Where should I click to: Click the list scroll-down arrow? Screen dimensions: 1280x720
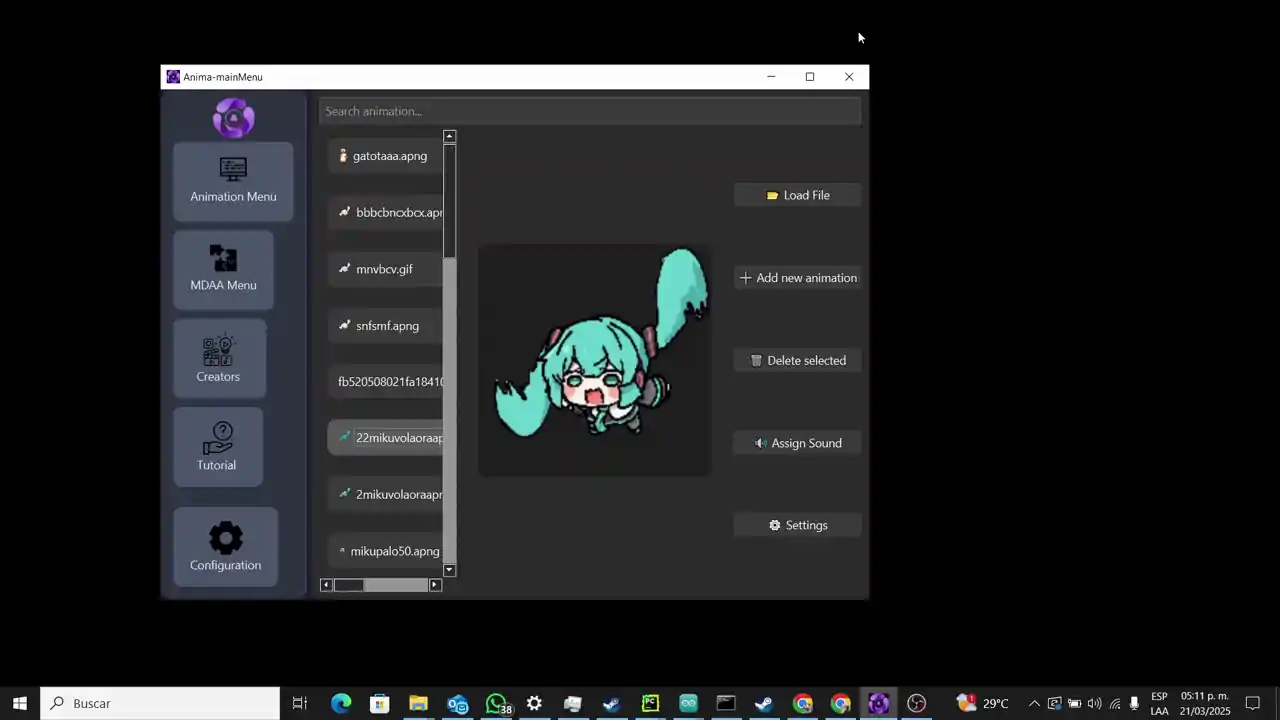tap(449, 570)
